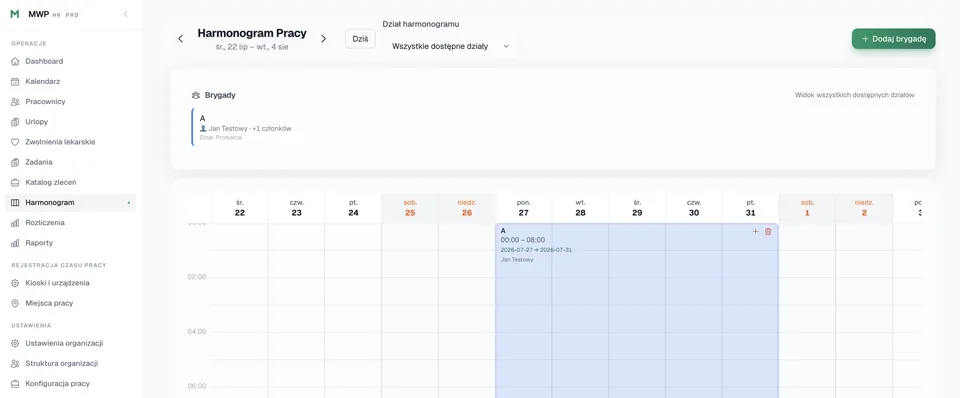The width and height of the screenshot is (960, 398).
Task: Open Rozliczenia page
Action: point(70,223)
